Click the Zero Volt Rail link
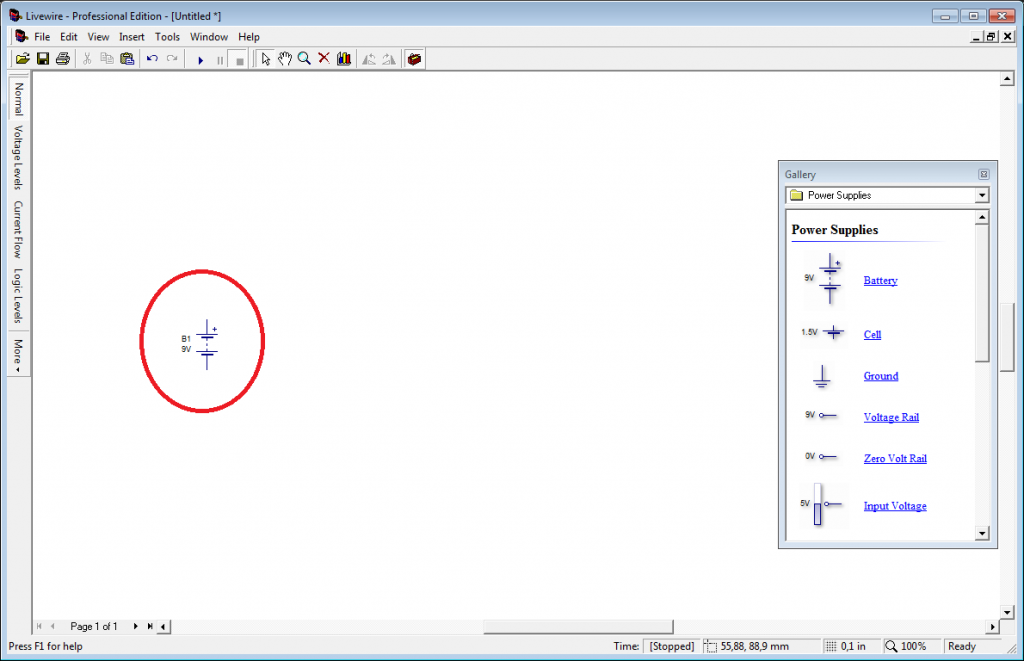The height and width of the screenshot is (661, 1024). point(895,459)
